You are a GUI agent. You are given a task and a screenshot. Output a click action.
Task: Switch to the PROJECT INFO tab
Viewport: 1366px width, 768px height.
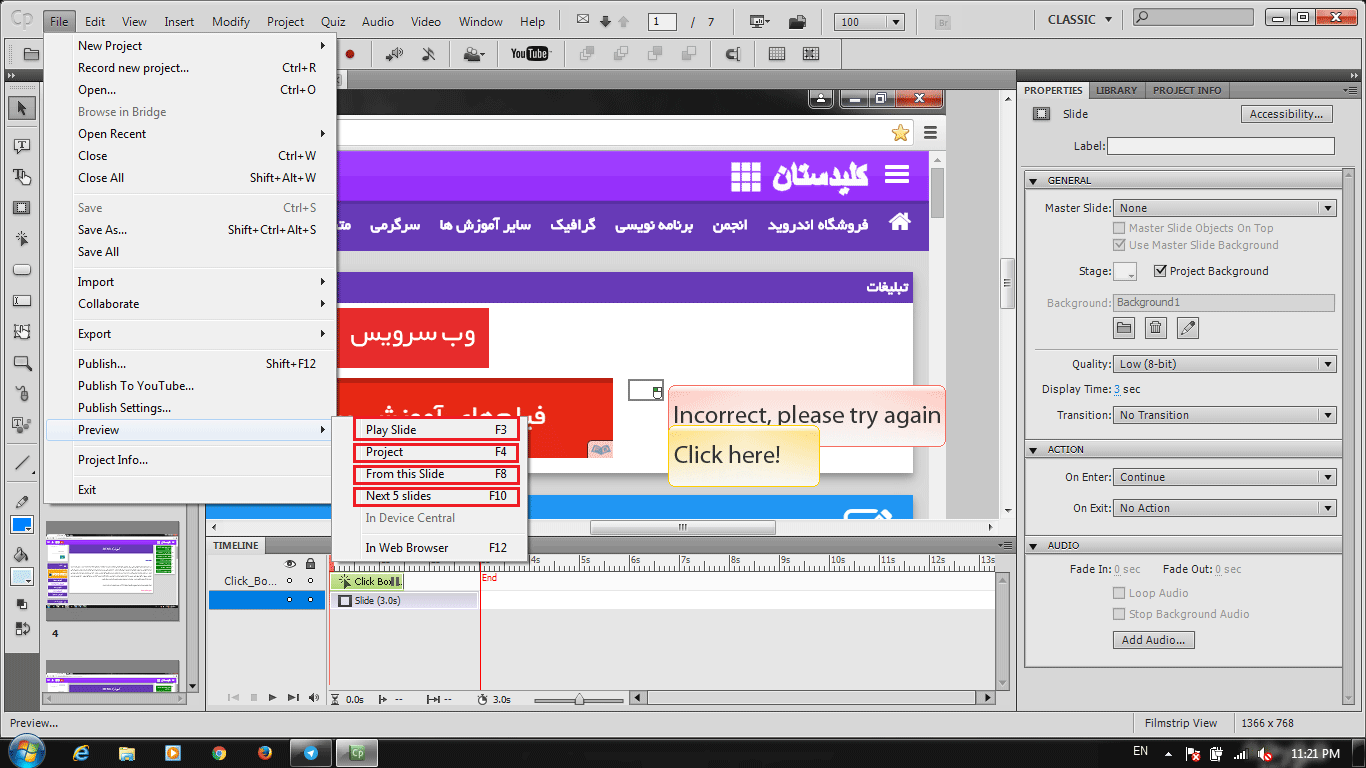point(1187,90)
